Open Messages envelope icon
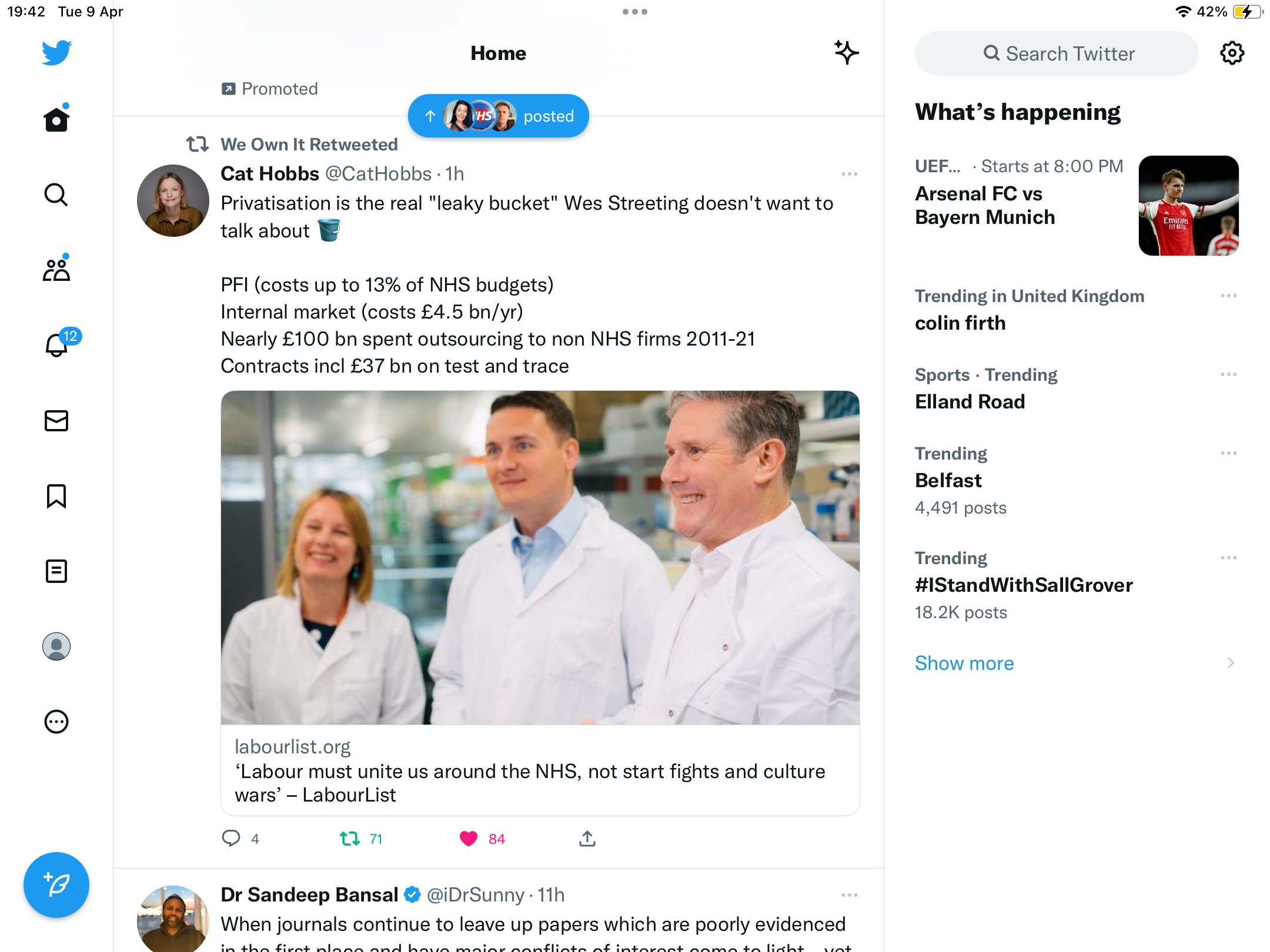 56,421
